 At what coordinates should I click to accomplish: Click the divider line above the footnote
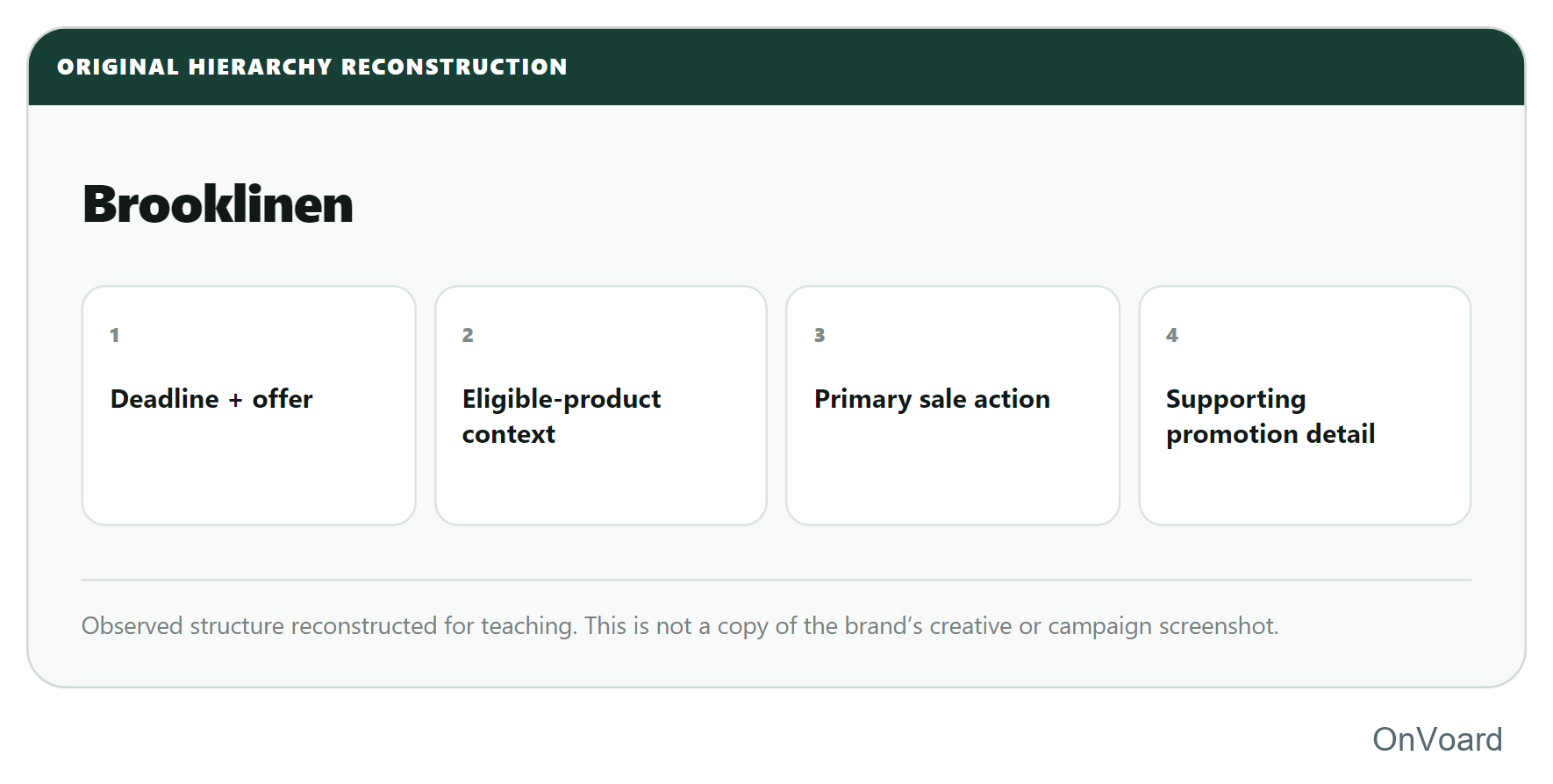[x=776, y=580]
